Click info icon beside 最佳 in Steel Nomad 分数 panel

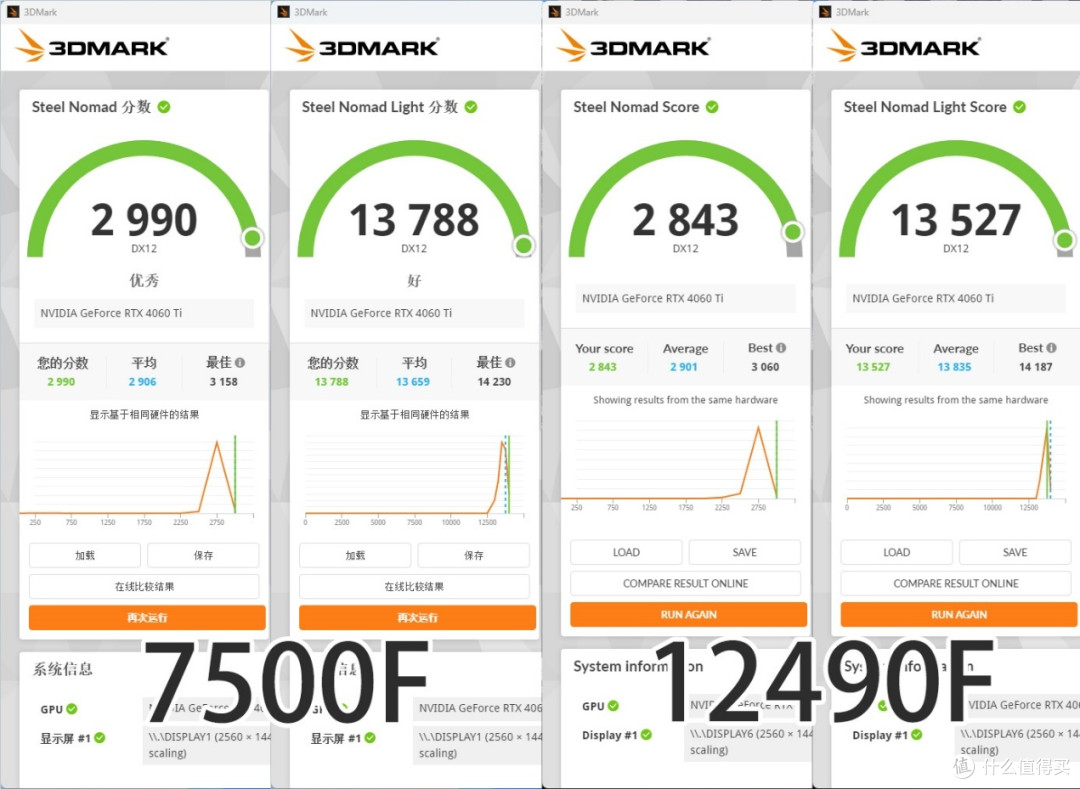pyautogui.click(x=240, y=363)
